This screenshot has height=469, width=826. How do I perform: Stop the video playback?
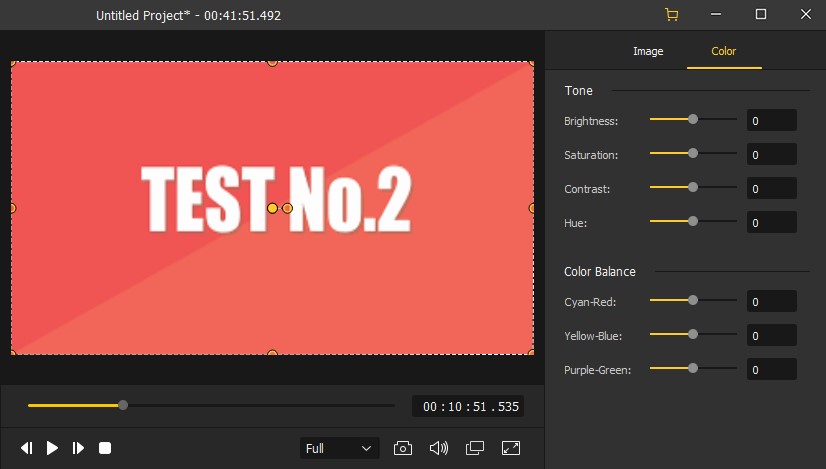click(x=105, y=448)
